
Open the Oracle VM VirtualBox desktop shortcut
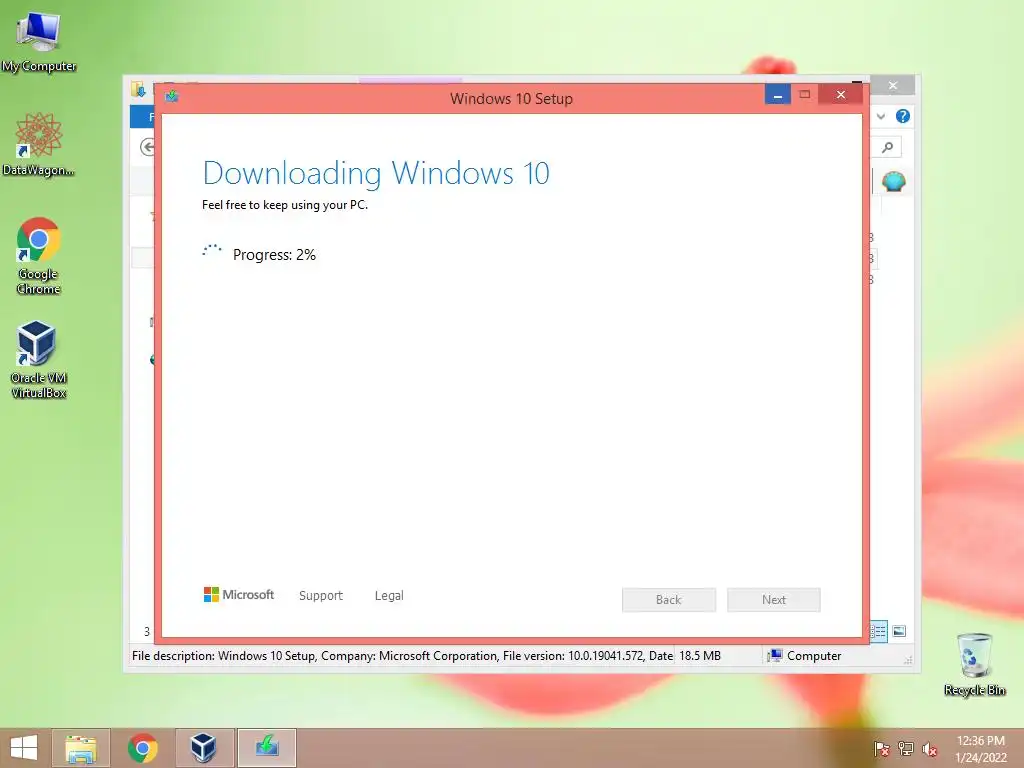(39, 359)
